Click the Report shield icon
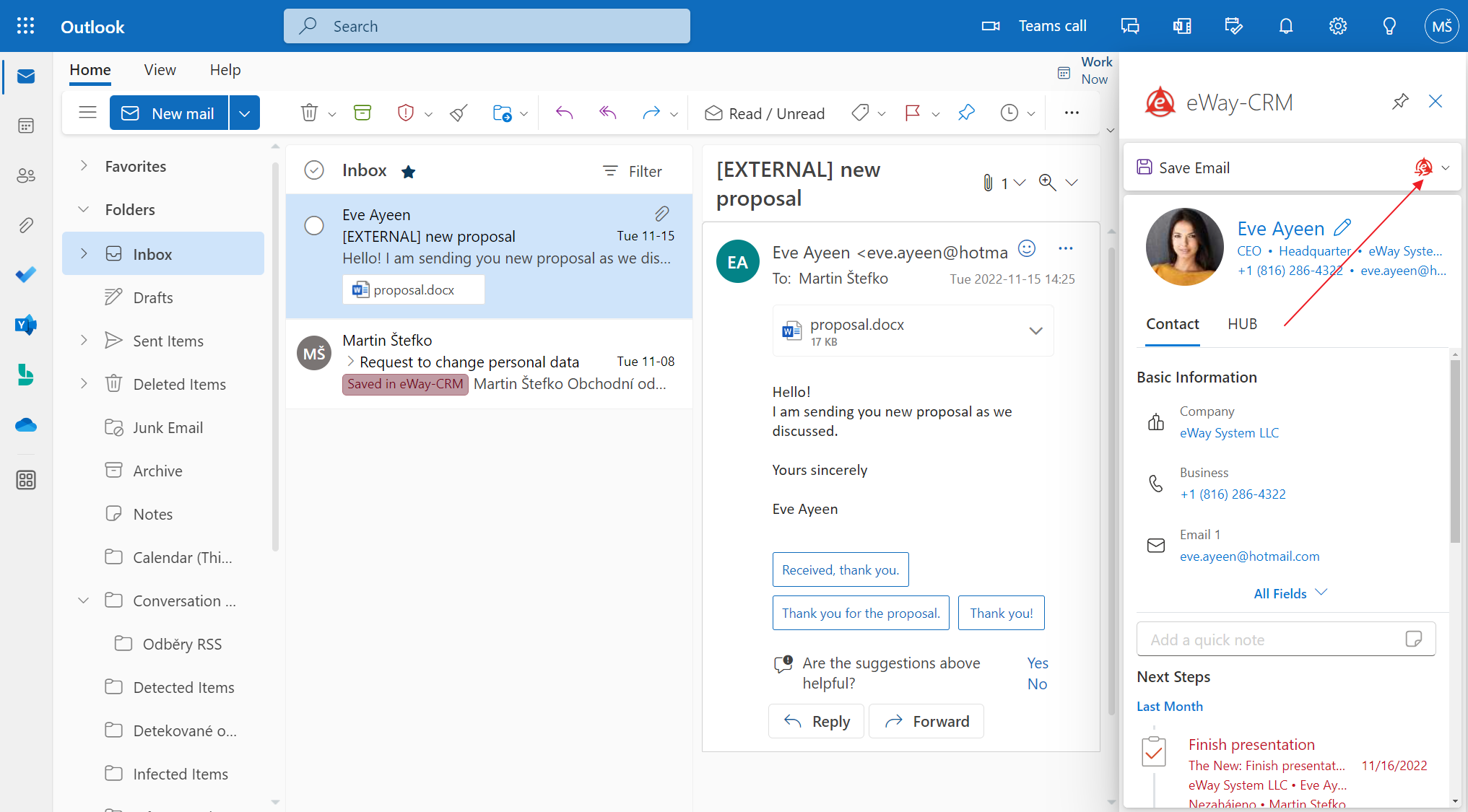Viewport: 1468px width, 812px height. pos(406,113)
